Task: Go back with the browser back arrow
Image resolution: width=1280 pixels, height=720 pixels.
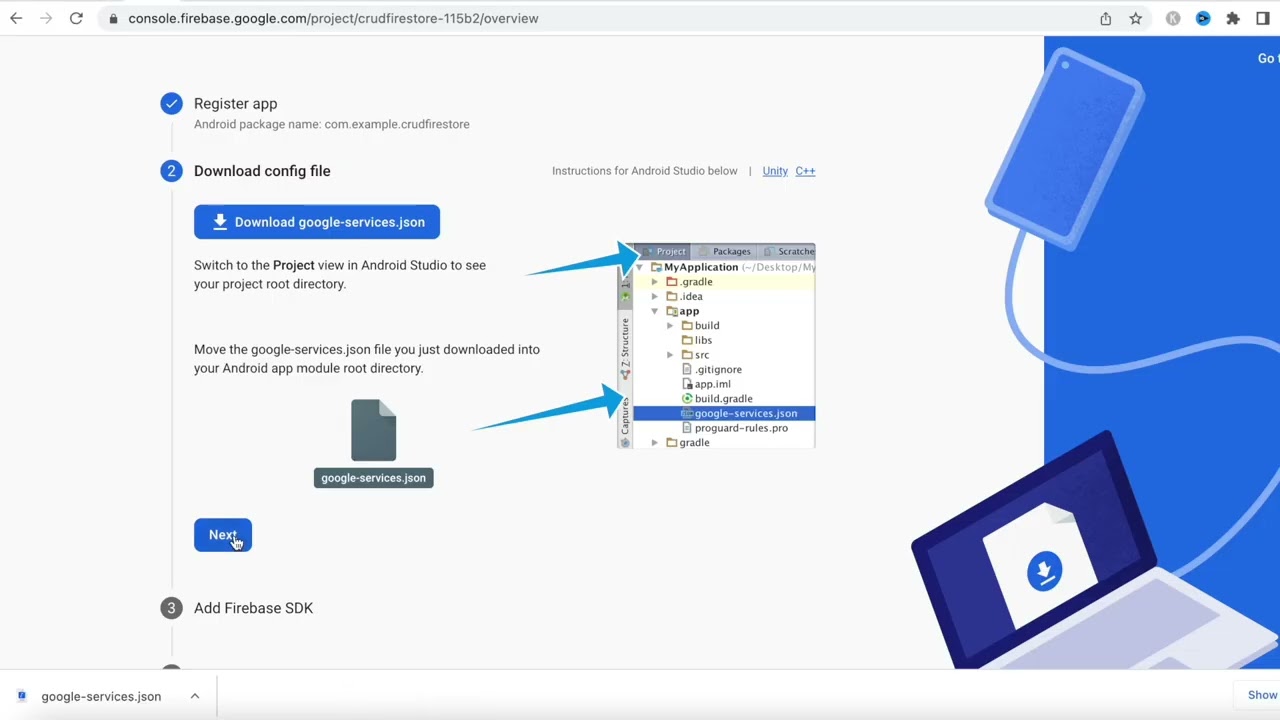Action: tap(16, 18)
